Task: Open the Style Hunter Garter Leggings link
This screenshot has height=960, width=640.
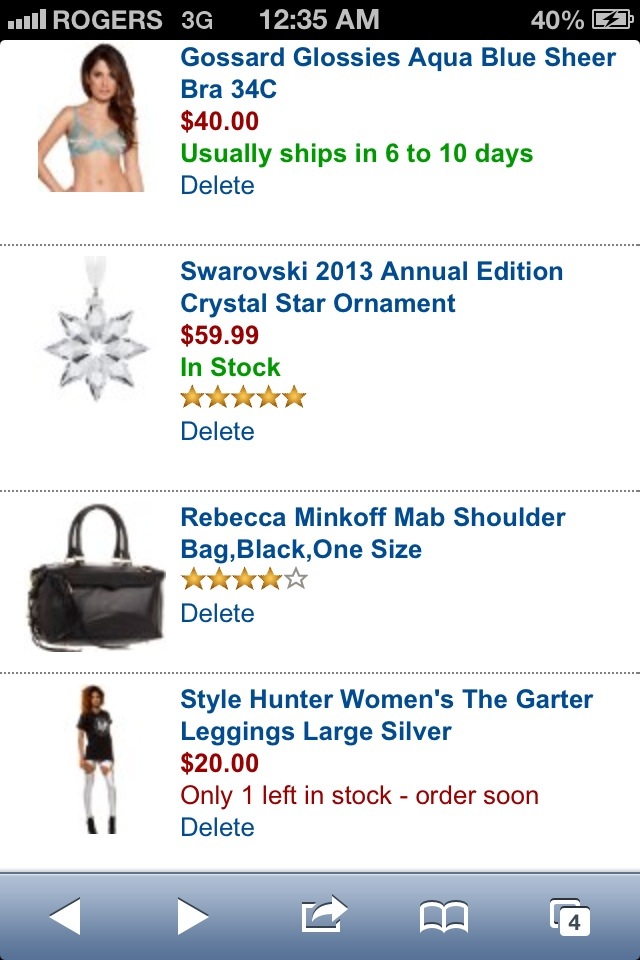Action: click(x=386, y=715)
